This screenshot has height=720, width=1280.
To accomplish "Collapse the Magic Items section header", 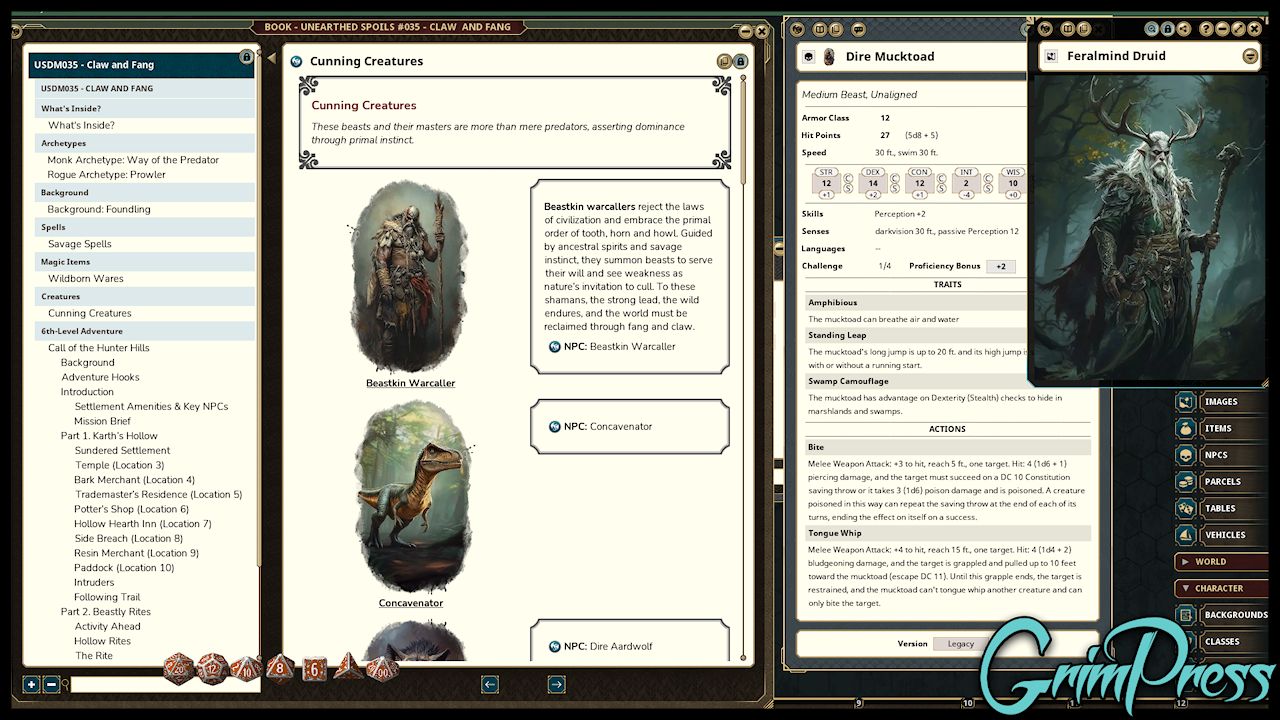I will click(145, 262).
